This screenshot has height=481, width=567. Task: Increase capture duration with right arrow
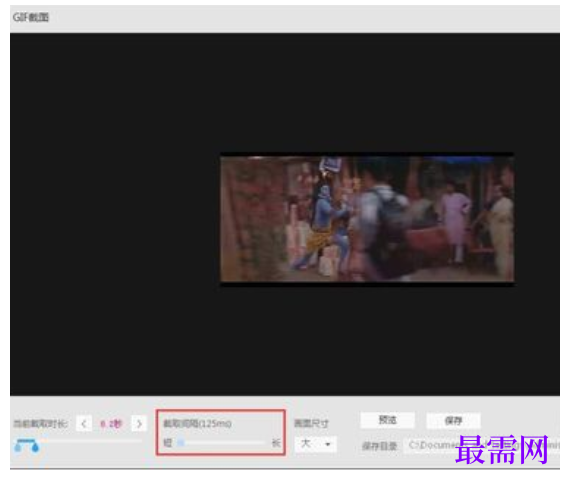tap(139, 423)
